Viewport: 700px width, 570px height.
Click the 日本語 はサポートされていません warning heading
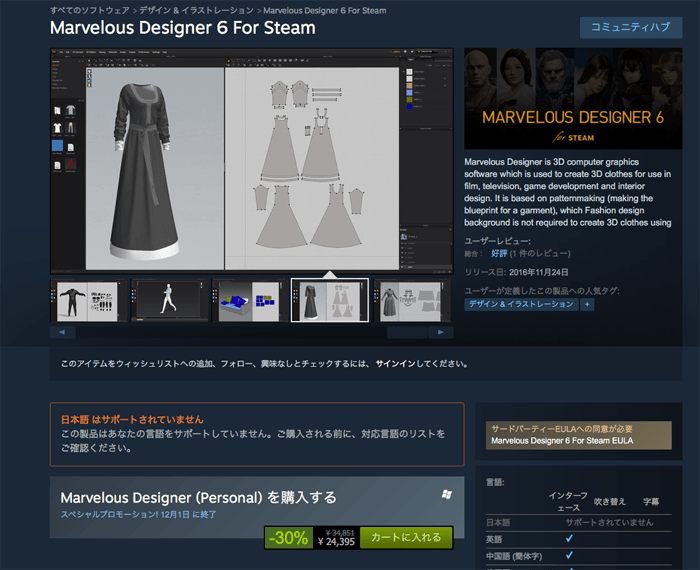(x=132, y=420)
